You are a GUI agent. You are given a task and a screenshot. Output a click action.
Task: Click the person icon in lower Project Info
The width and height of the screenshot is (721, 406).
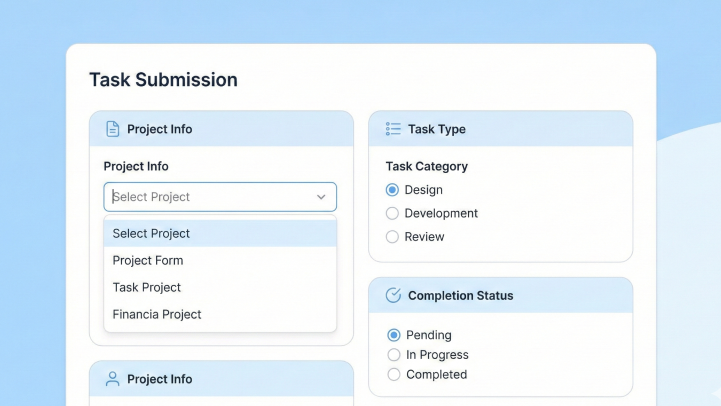click(x=112, y=379)
